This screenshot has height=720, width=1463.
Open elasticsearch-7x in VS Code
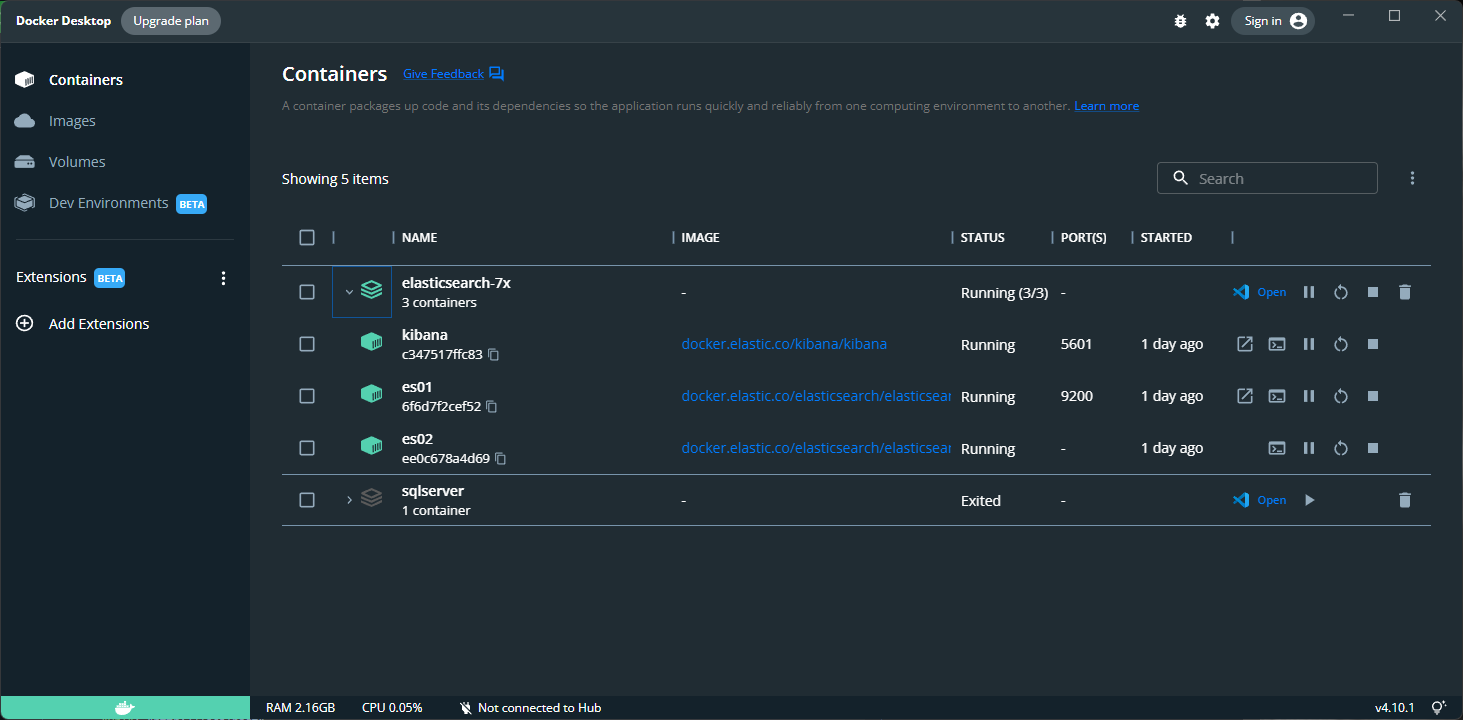pyautogui.click(x=1260, y=292)
